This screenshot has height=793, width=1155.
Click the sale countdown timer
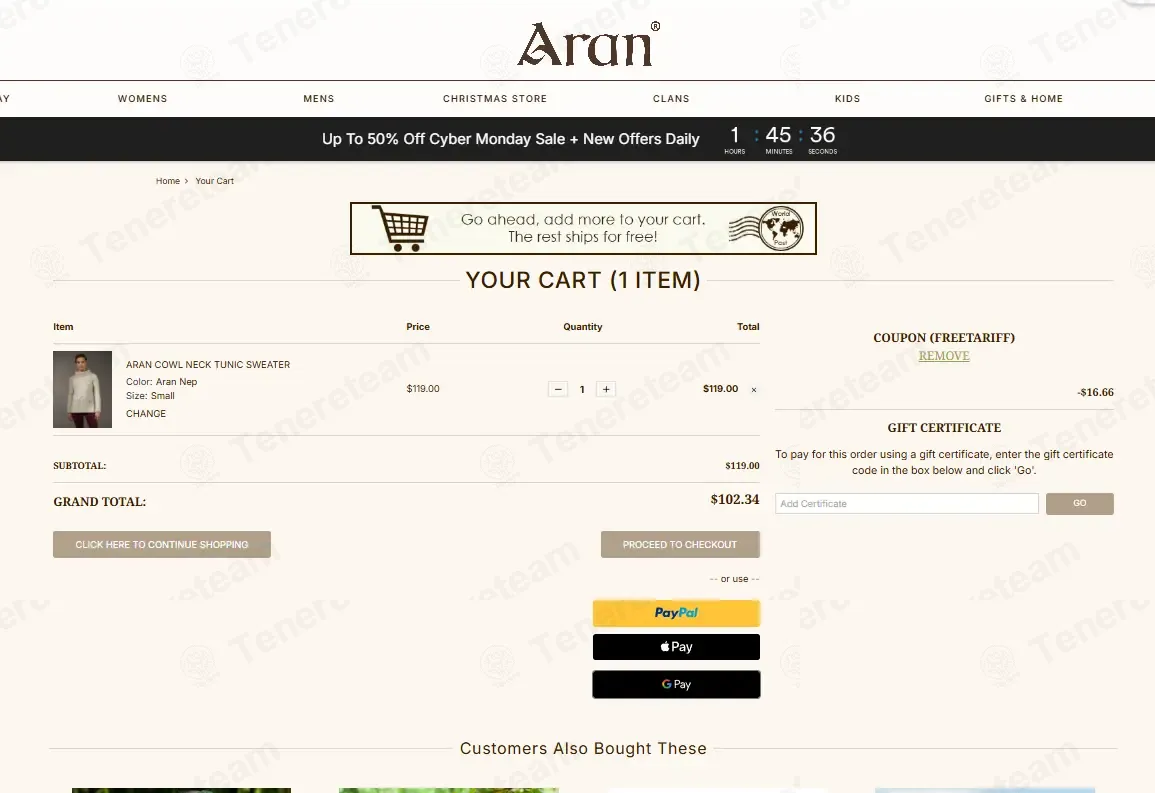click(x=780, y=139)
